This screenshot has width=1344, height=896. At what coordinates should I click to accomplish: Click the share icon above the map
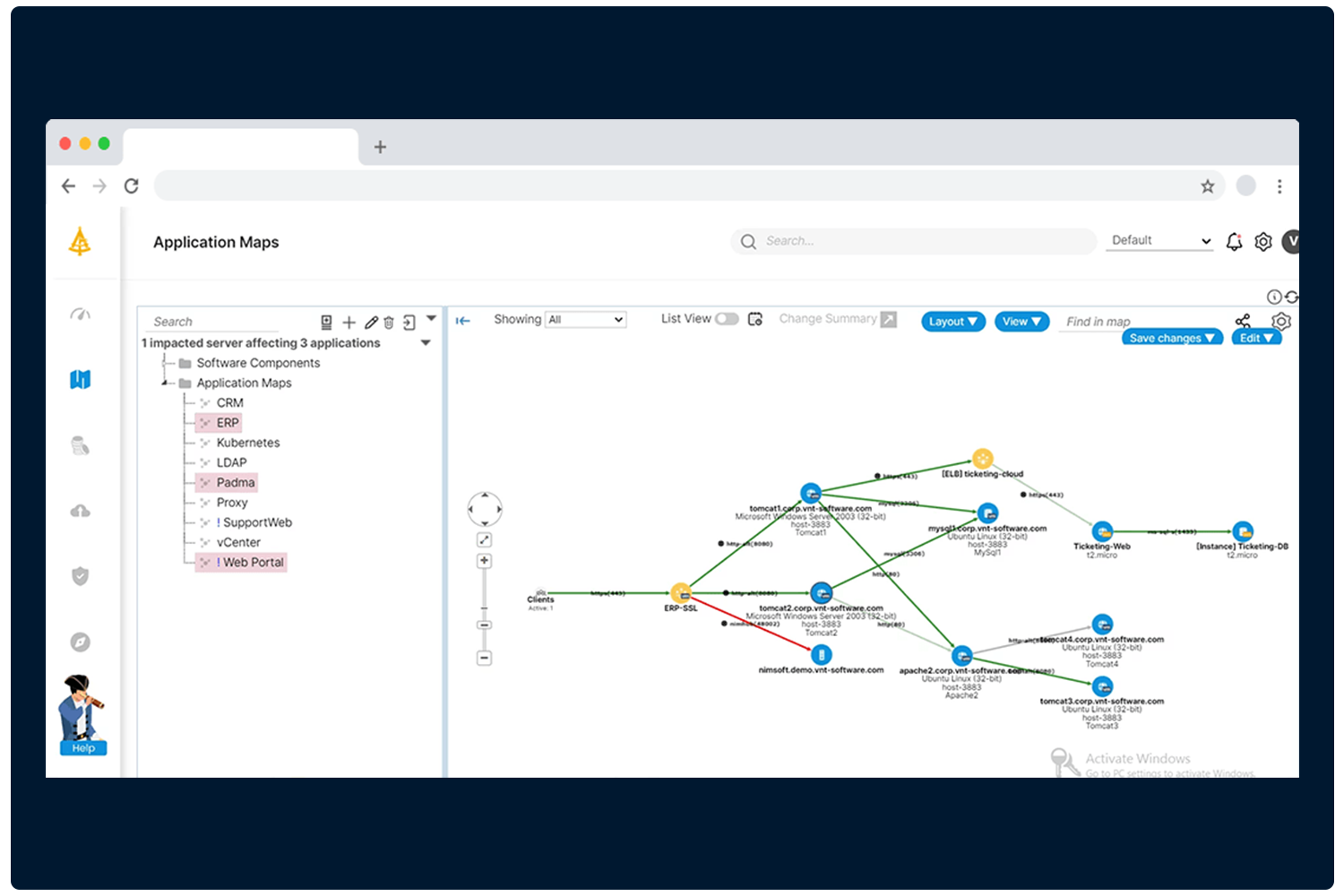click(x=1243, y=321)
